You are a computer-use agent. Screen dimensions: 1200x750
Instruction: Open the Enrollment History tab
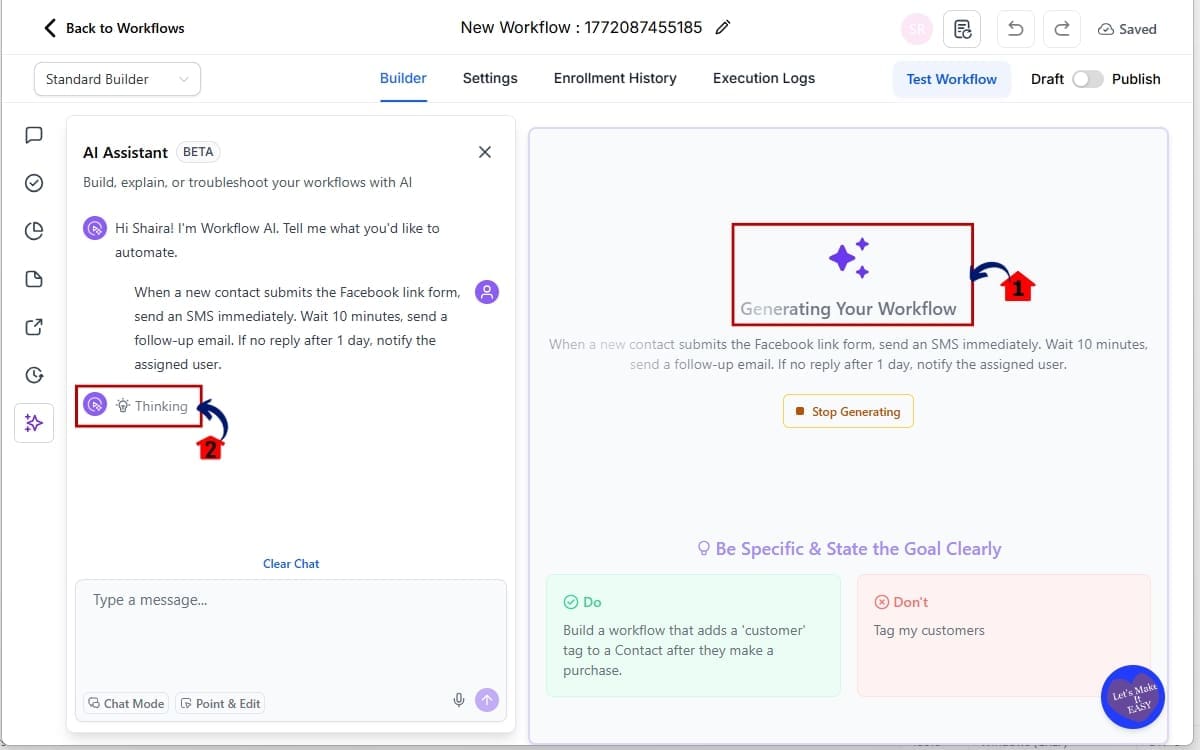pyautogui.click(x=614, y=78)
